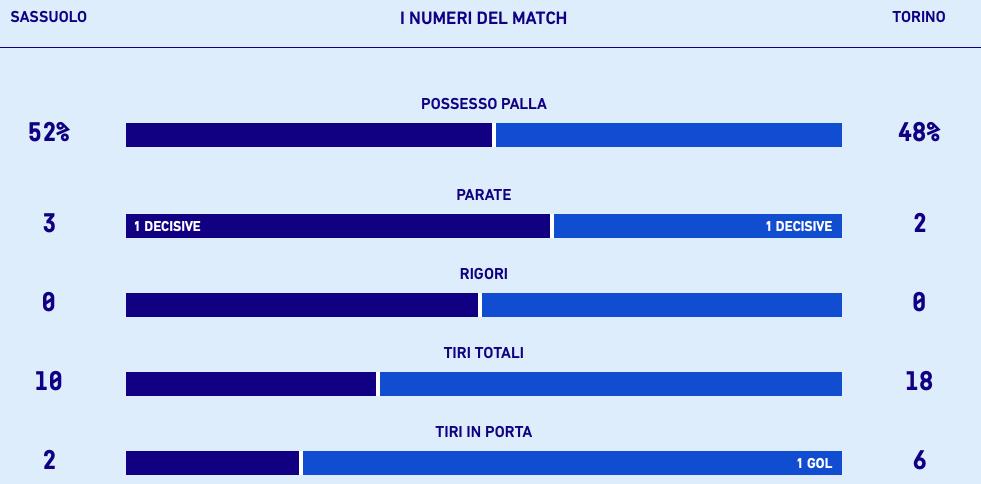The height and width of the screenshot is (484, 981).
Task: Click Torino's light-blue possession bar segment
Action: point(668,135)
